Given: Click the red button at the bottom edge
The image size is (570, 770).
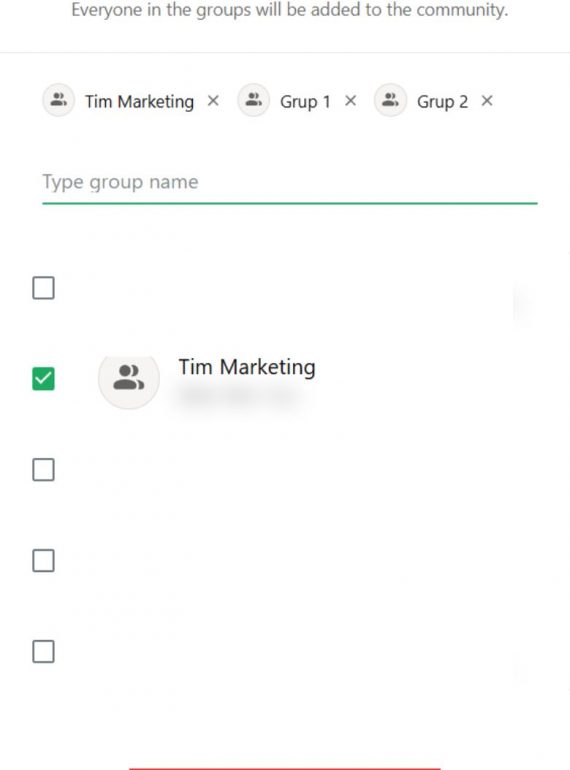Looking at the screenshot, I should click(285, 768).
